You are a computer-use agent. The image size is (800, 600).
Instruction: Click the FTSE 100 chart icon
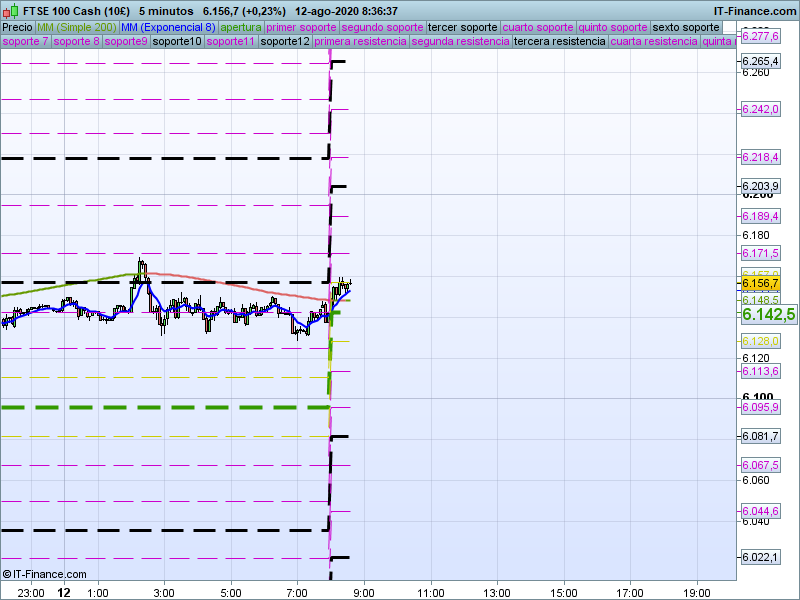pyautogui.click(x=10, y=11)
